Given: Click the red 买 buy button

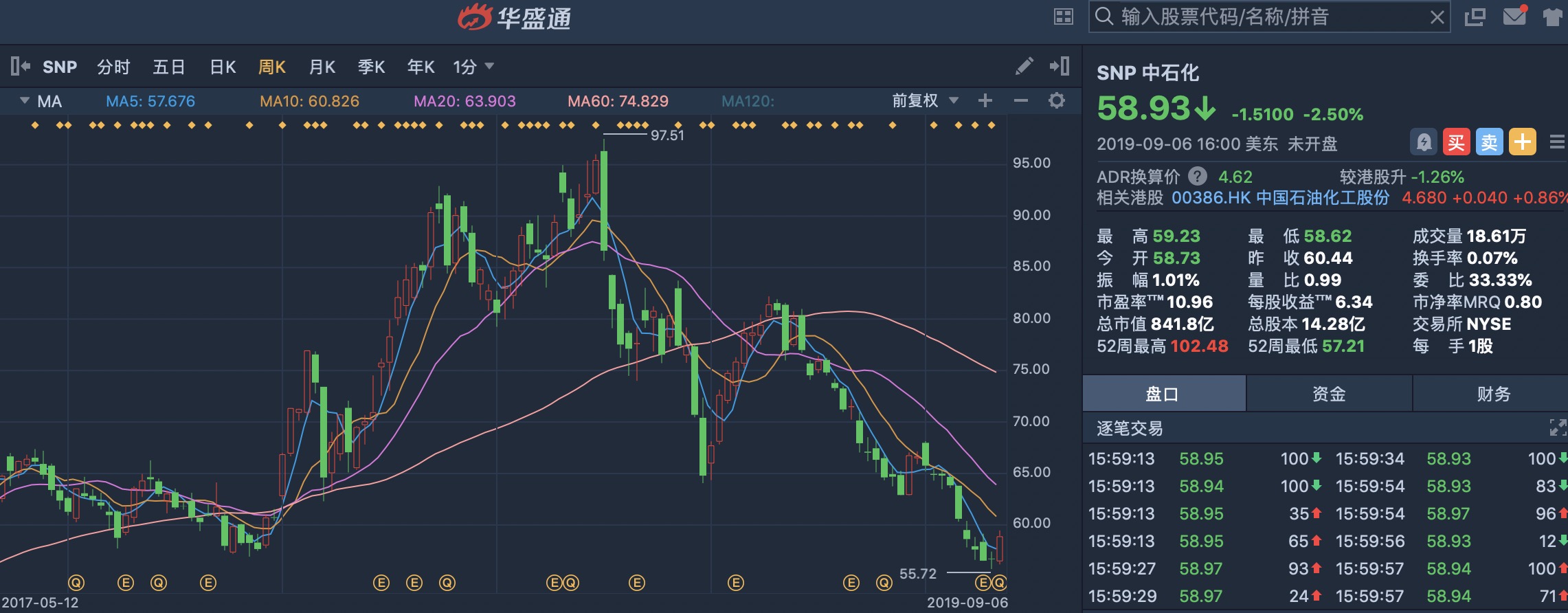Looking at the screenshot, I should tap(1456, 142).
